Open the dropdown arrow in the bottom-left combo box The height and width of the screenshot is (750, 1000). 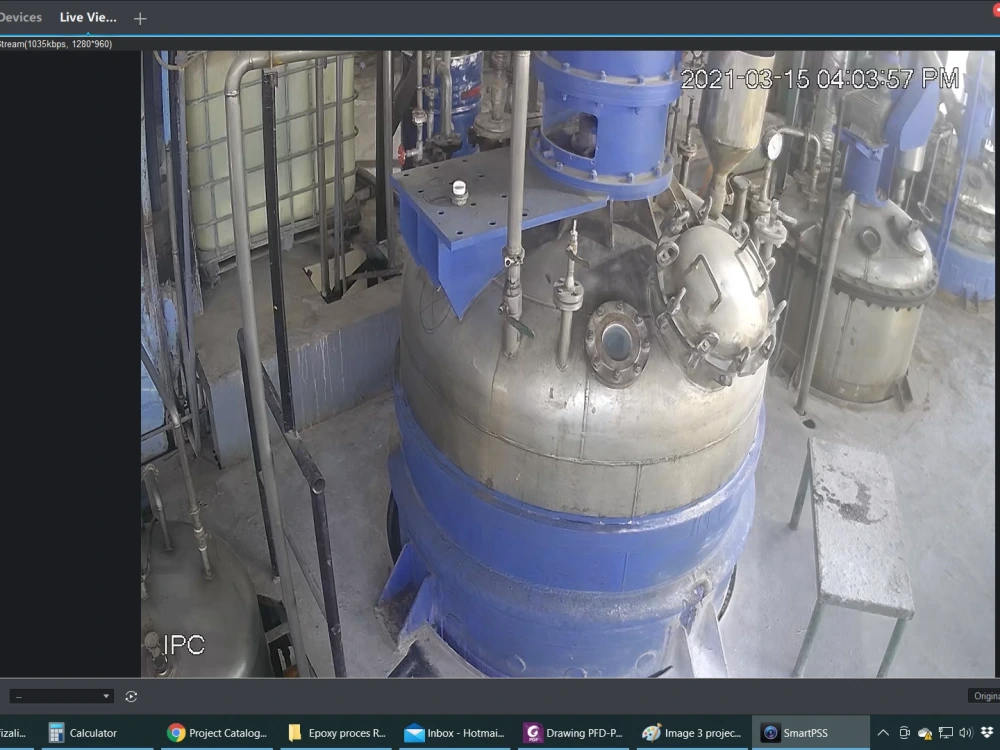click(104, 696)
